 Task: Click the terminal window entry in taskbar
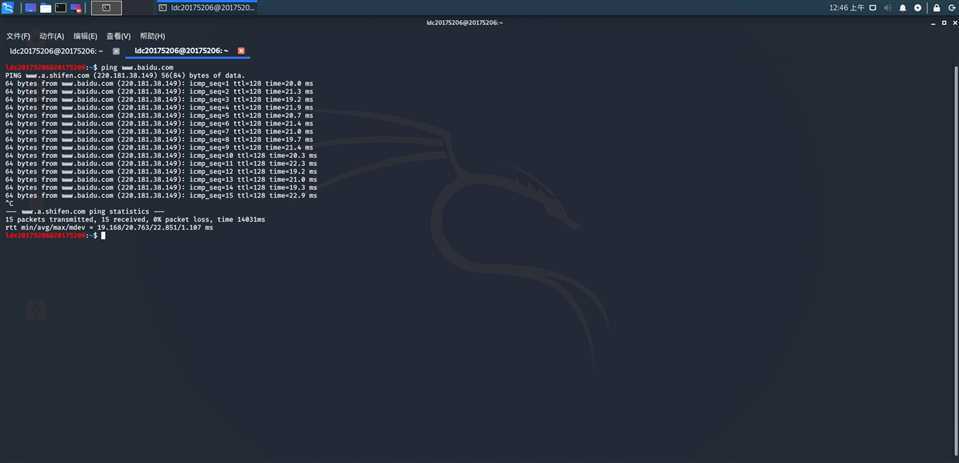click(x=207, y=8)
